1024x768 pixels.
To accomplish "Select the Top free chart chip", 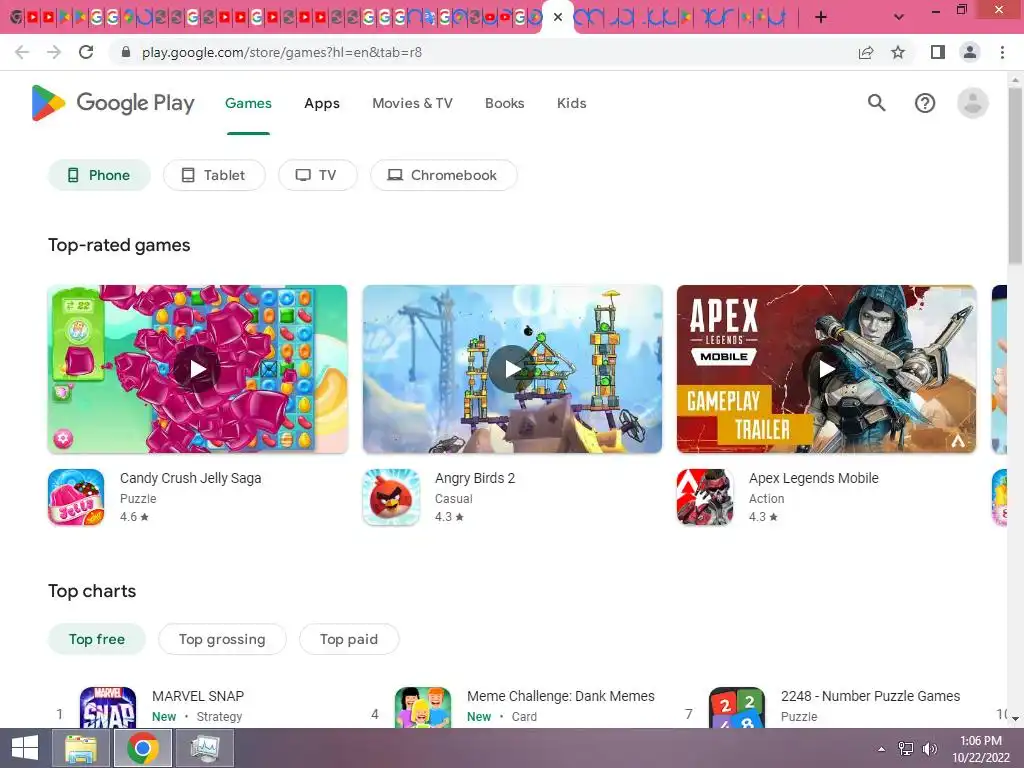I will [x=97, y=639].
